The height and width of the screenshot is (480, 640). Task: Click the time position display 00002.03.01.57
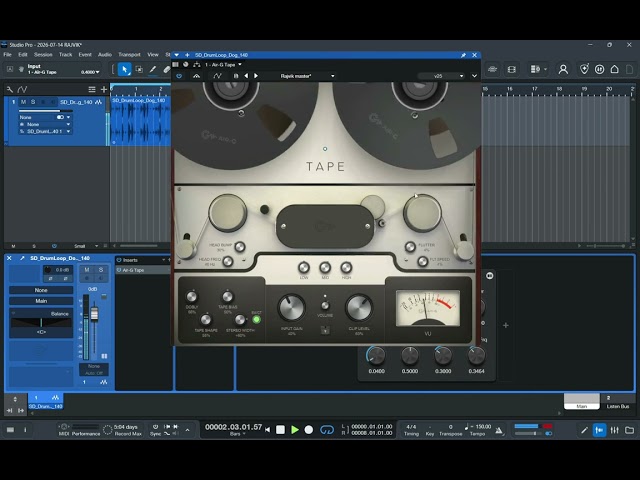[233, 427]
